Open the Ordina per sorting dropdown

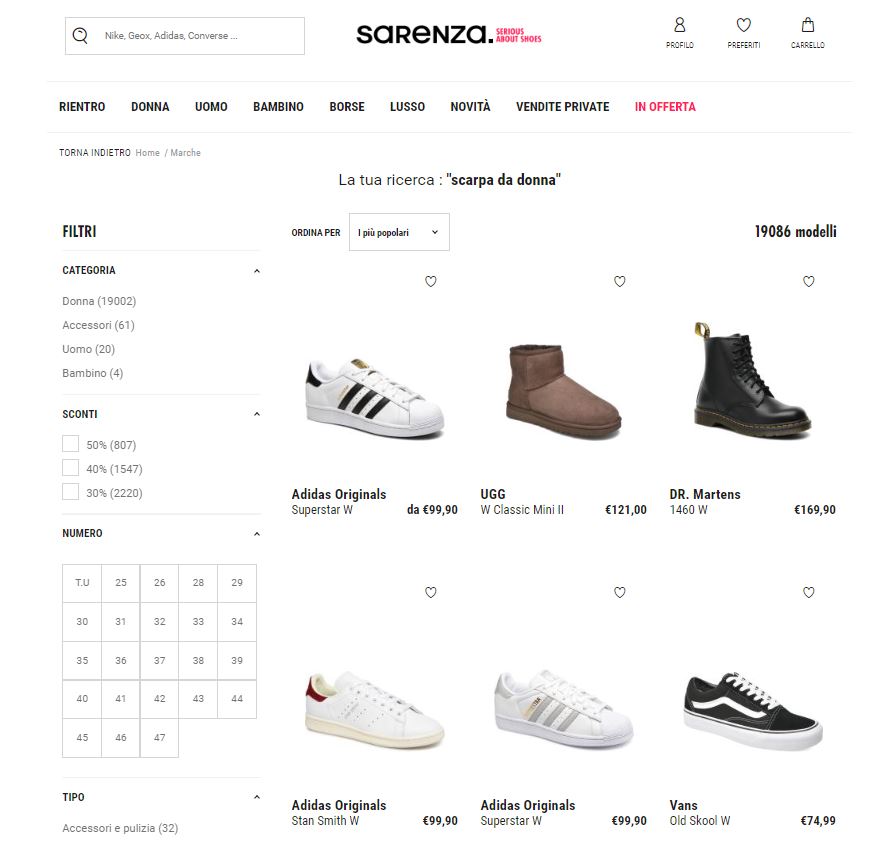(x=399, y=232)
